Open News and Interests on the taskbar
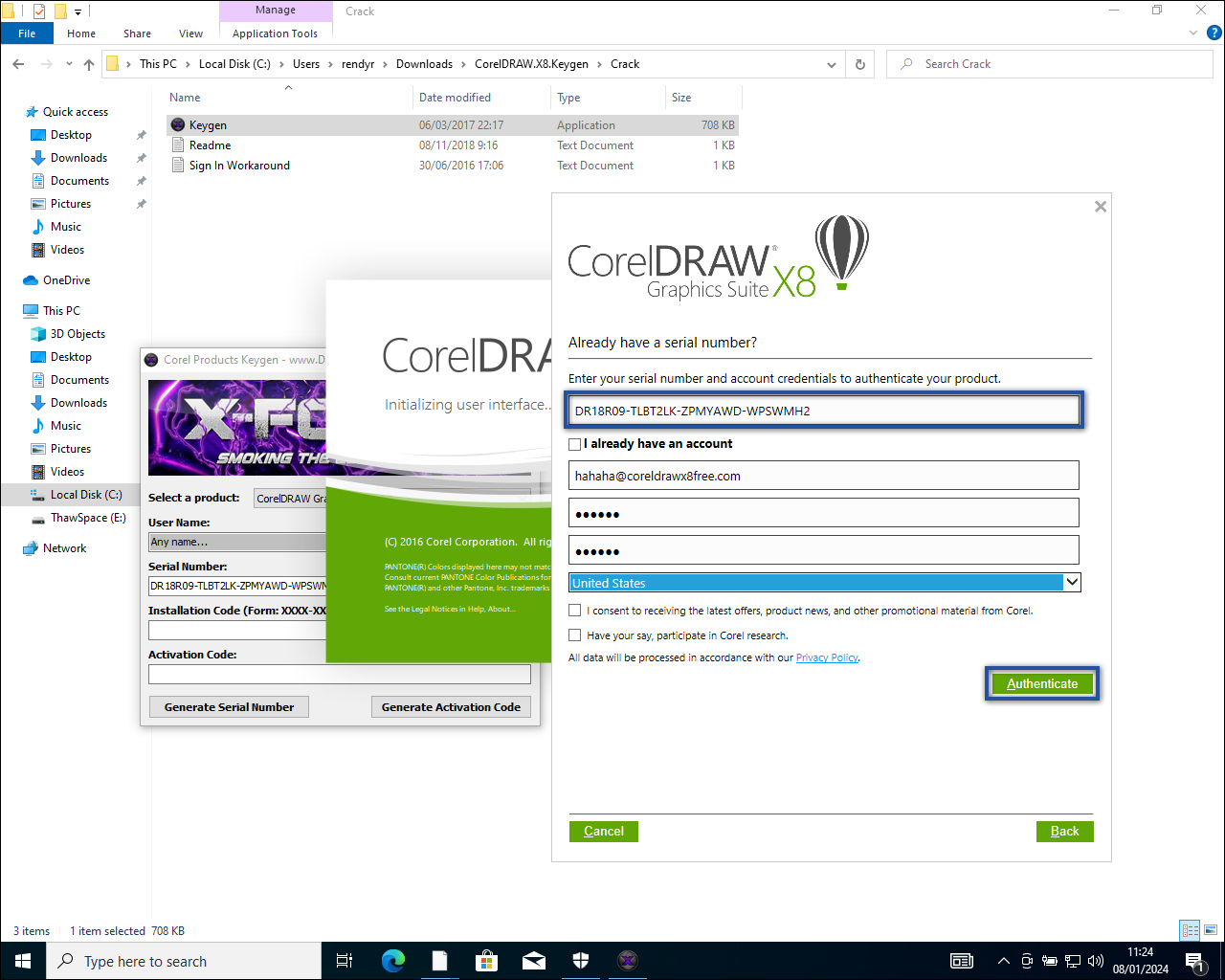 (962, 960)
